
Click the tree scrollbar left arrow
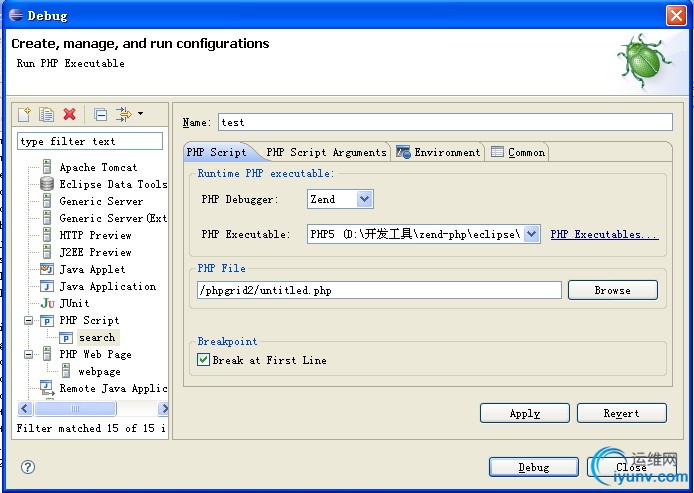25,408
